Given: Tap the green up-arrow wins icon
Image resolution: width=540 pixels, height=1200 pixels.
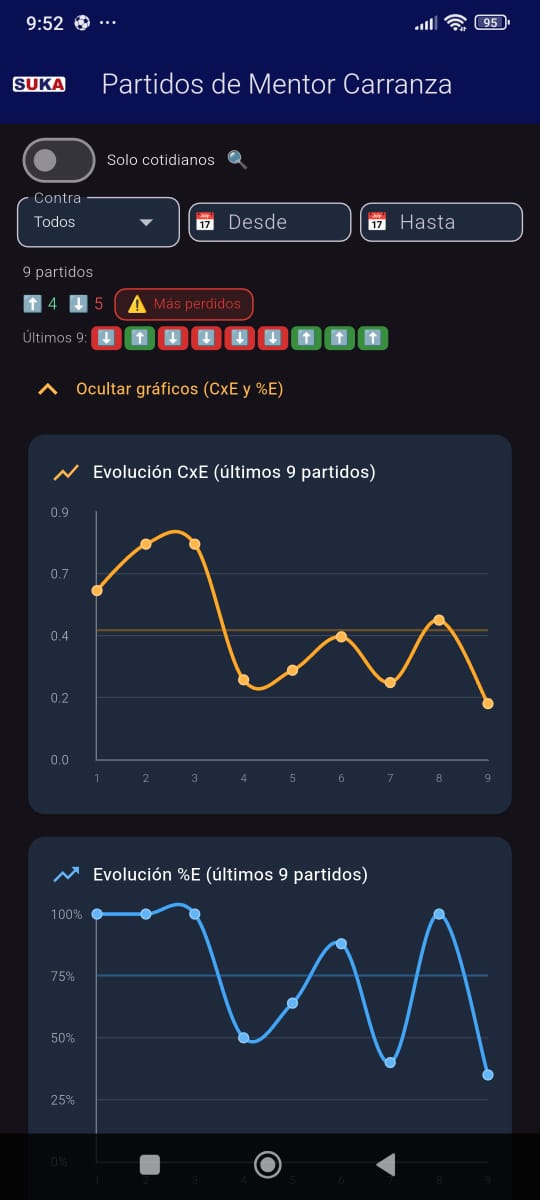Looking at the screenshot, I should pos(32,303).
